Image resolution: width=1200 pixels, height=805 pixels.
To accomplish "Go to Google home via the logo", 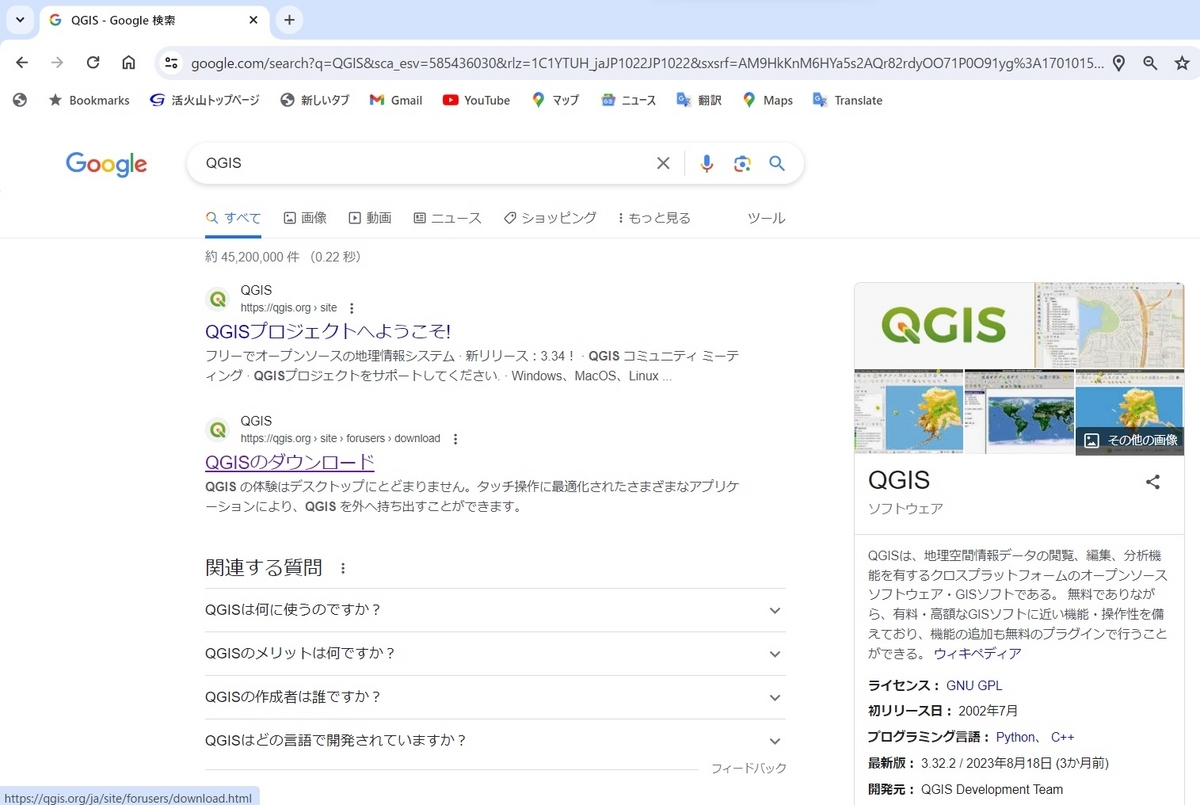I will coord(106,164).
